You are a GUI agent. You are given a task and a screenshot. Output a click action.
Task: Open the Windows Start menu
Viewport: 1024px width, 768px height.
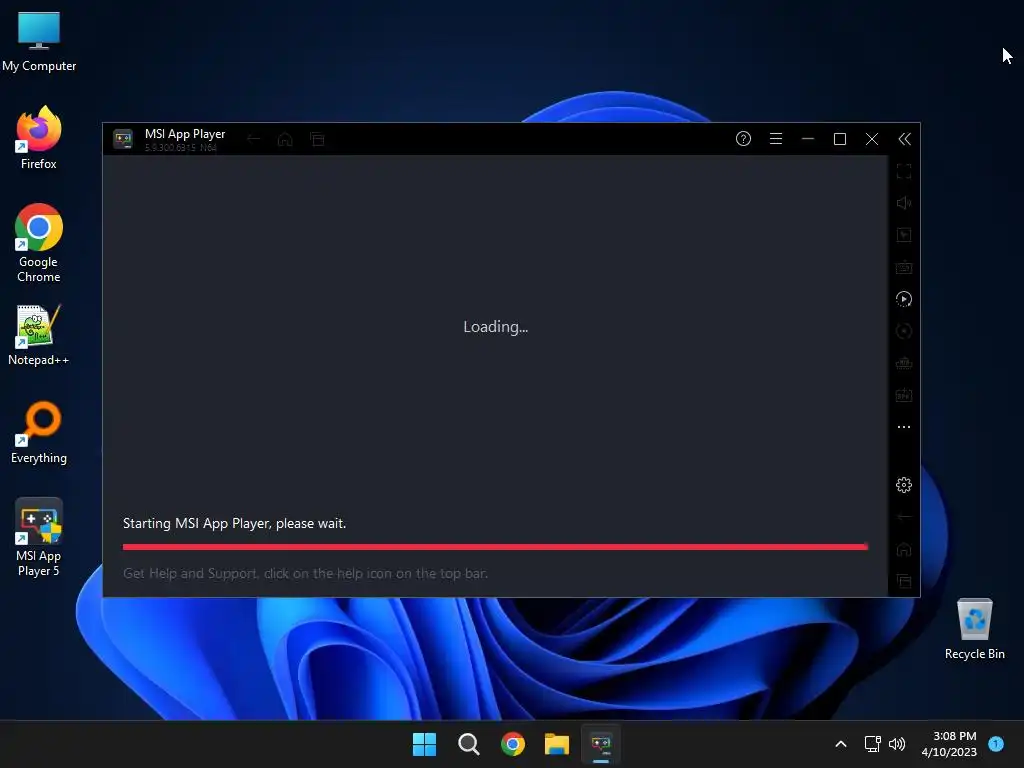tap(424, 744)
